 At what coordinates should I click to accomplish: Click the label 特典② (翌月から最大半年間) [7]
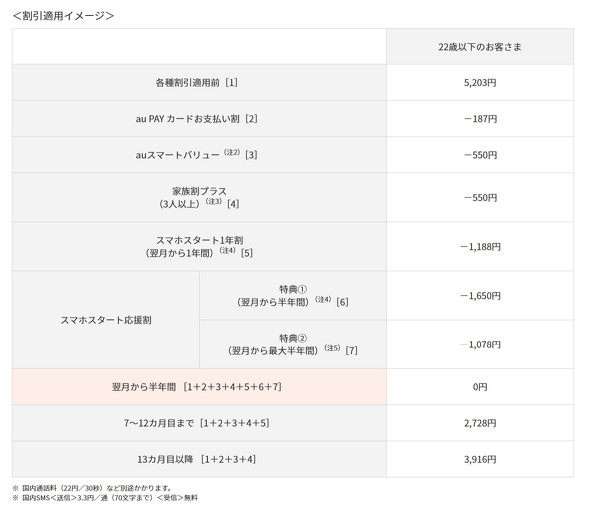[293, 344]
